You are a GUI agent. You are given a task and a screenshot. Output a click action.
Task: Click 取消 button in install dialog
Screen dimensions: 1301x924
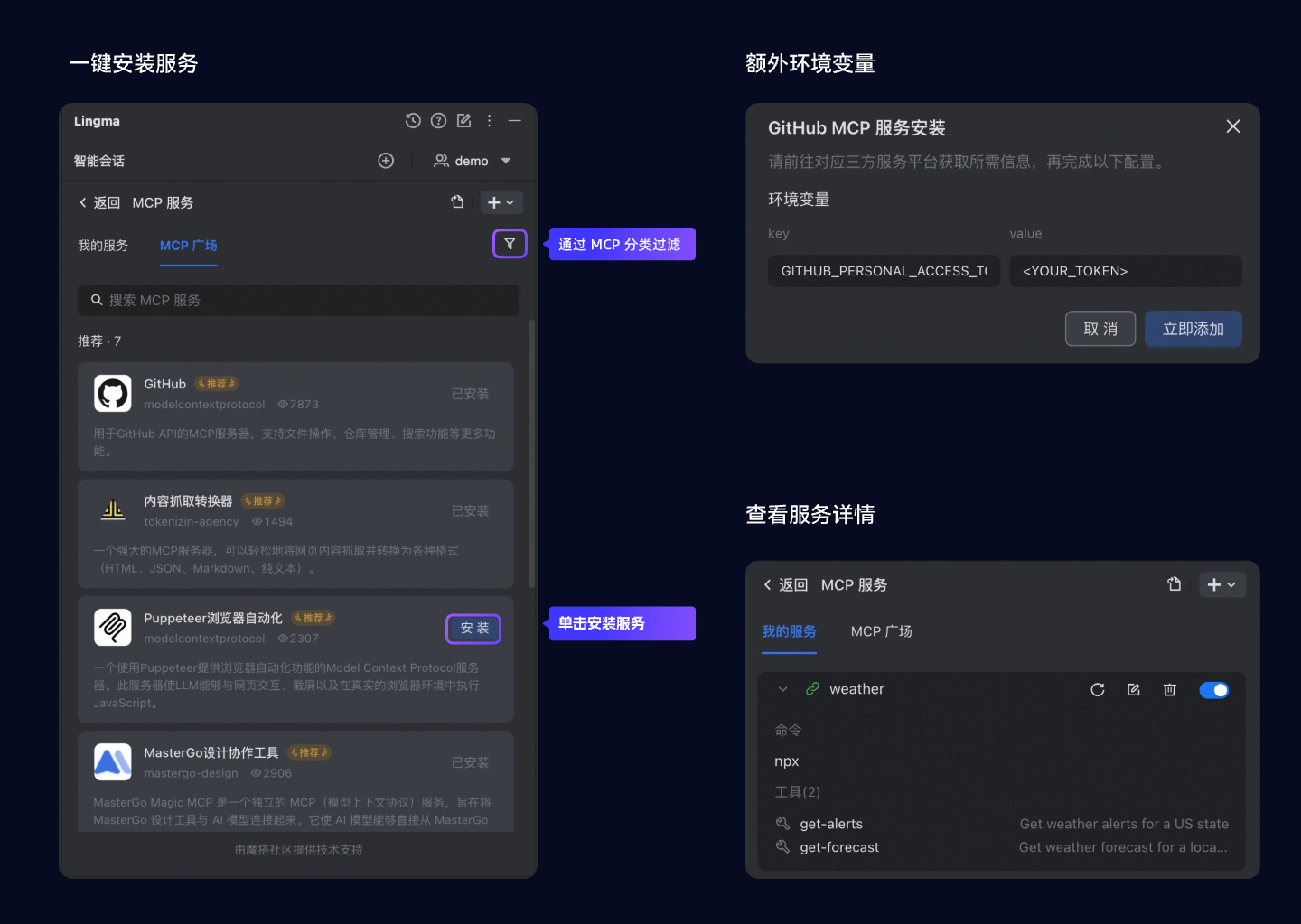(1100, 329)
